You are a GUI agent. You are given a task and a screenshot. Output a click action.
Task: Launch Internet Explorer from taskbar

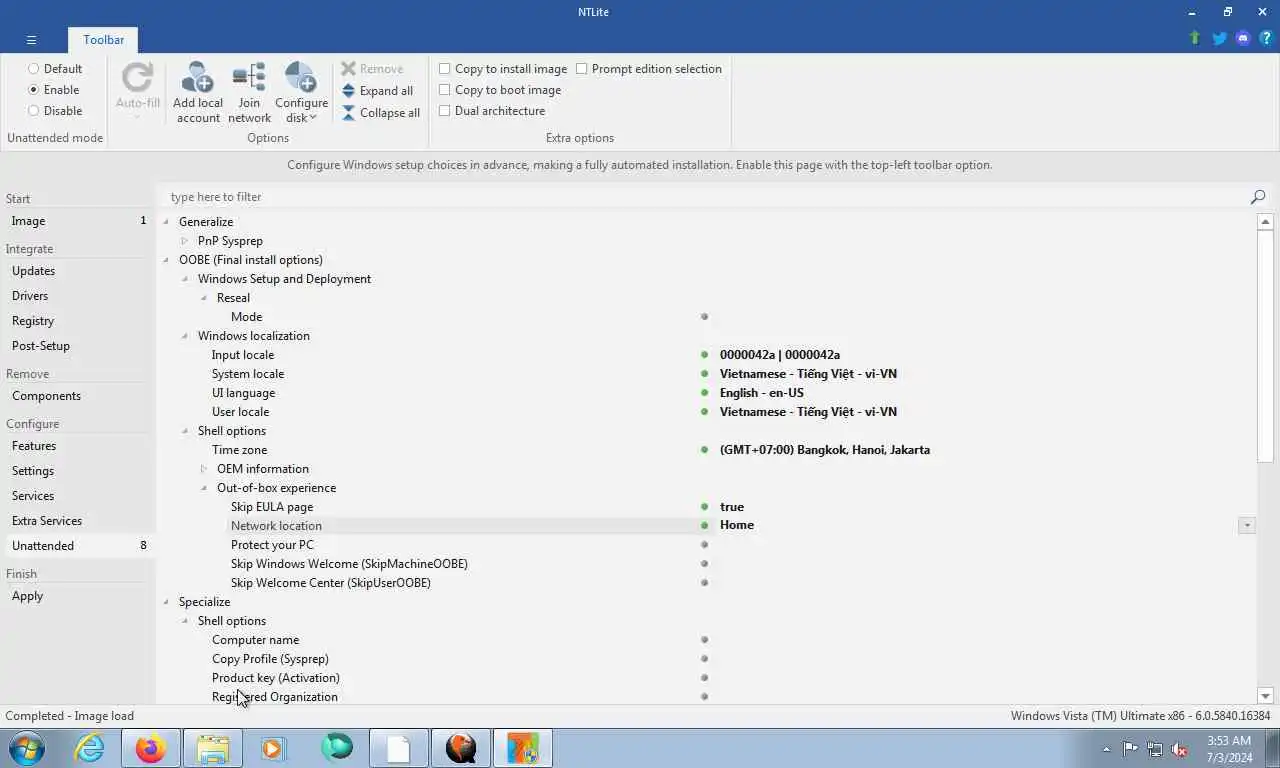[90, 748]
